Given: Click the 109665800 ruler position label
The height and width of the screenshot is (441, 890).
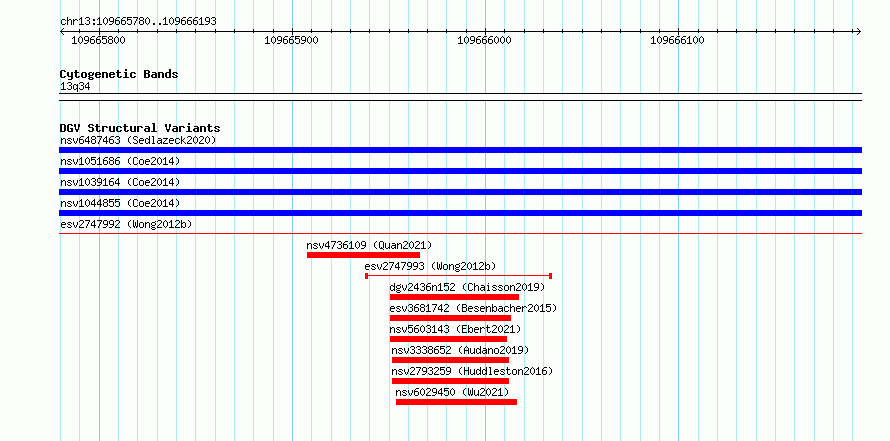Looking at the screenshot, I should pos(98,40).
